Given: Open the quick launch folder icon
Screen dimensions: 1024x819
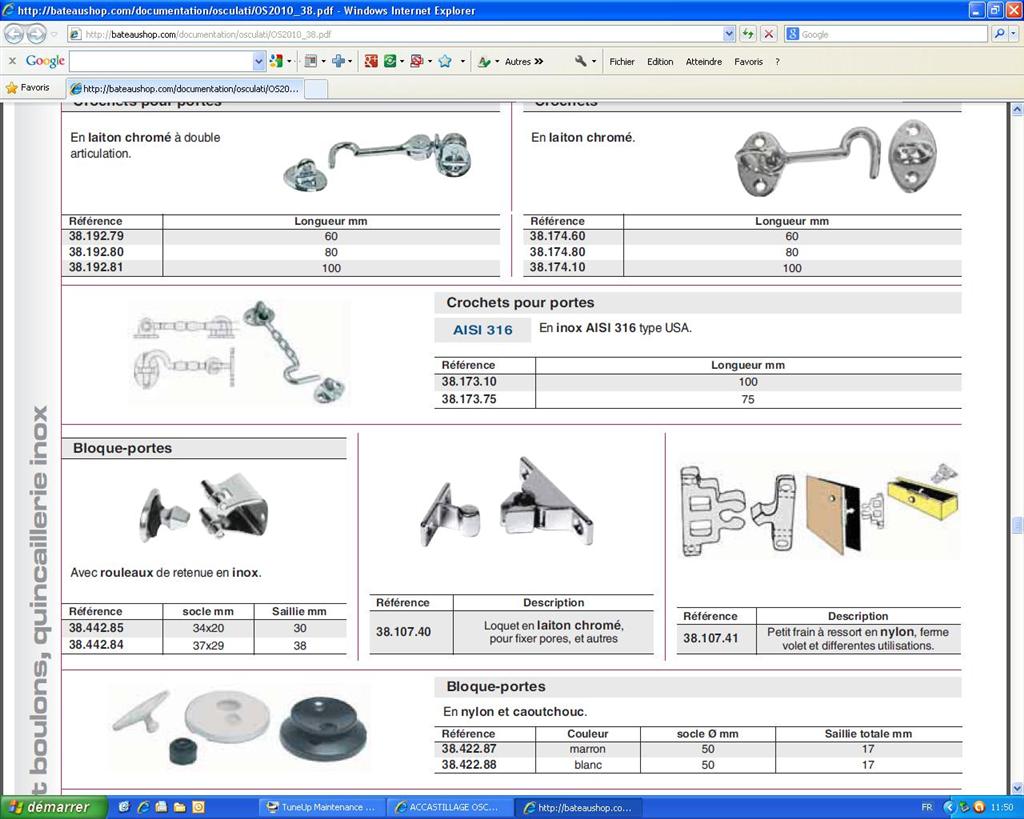Looking at the screenshot, I should (180, 807).
